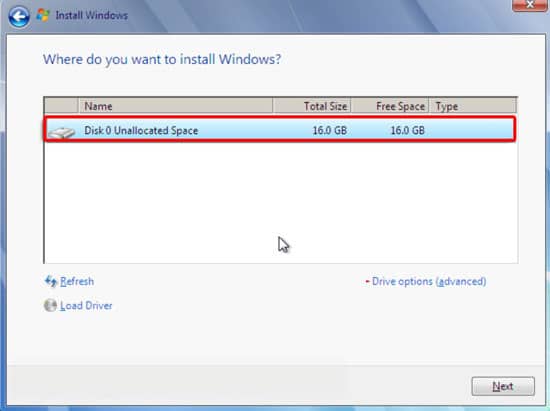Image resolution: width=550 pixels, height=411 pixels.
Task: Click the Type column header
Action: [x=472, y=106]
